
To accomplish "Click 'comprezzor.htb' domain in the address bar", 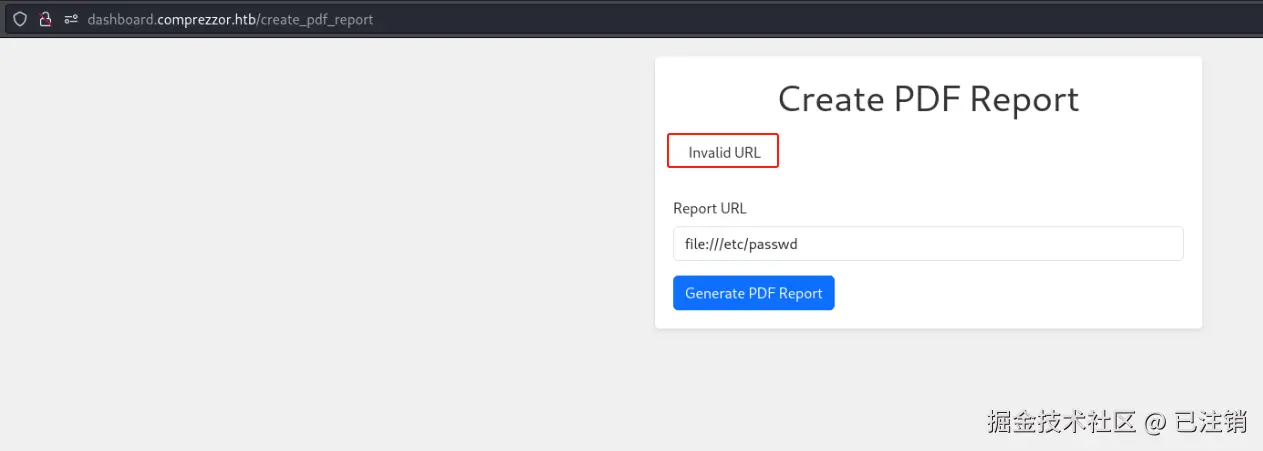I will click(205, 19).
